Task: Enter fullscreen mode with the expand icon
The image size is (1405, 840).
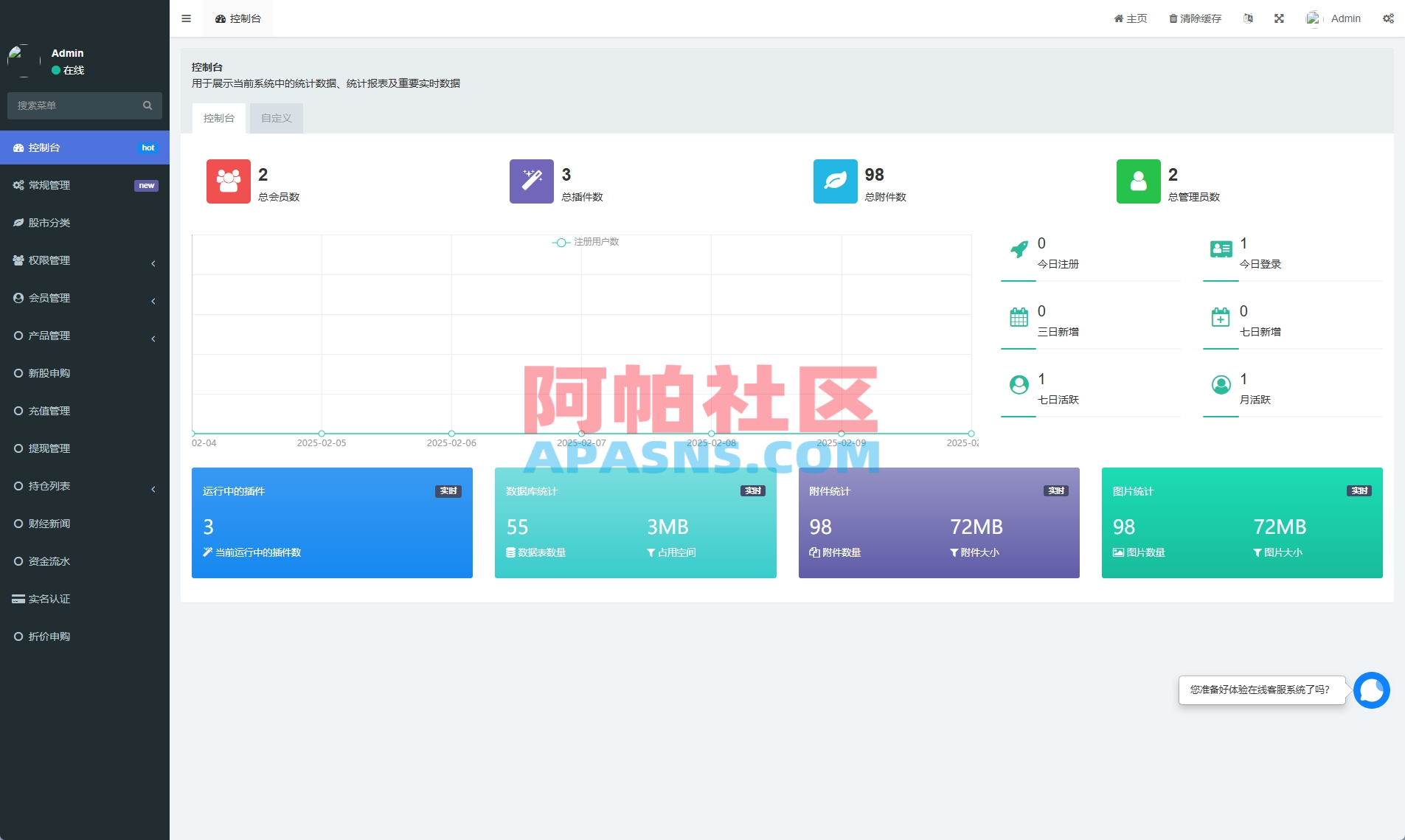Action: pos(1280,18)
